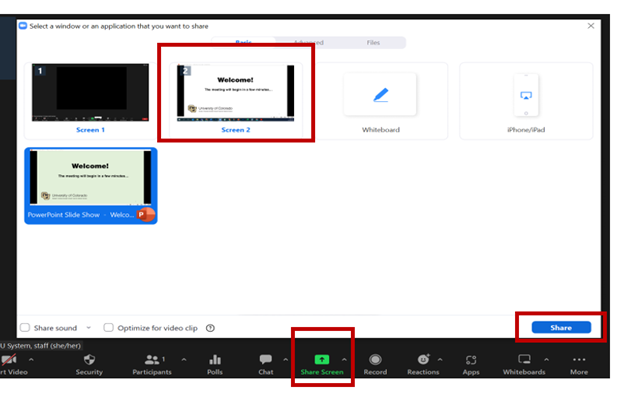Switch to the Files tab

373,43
